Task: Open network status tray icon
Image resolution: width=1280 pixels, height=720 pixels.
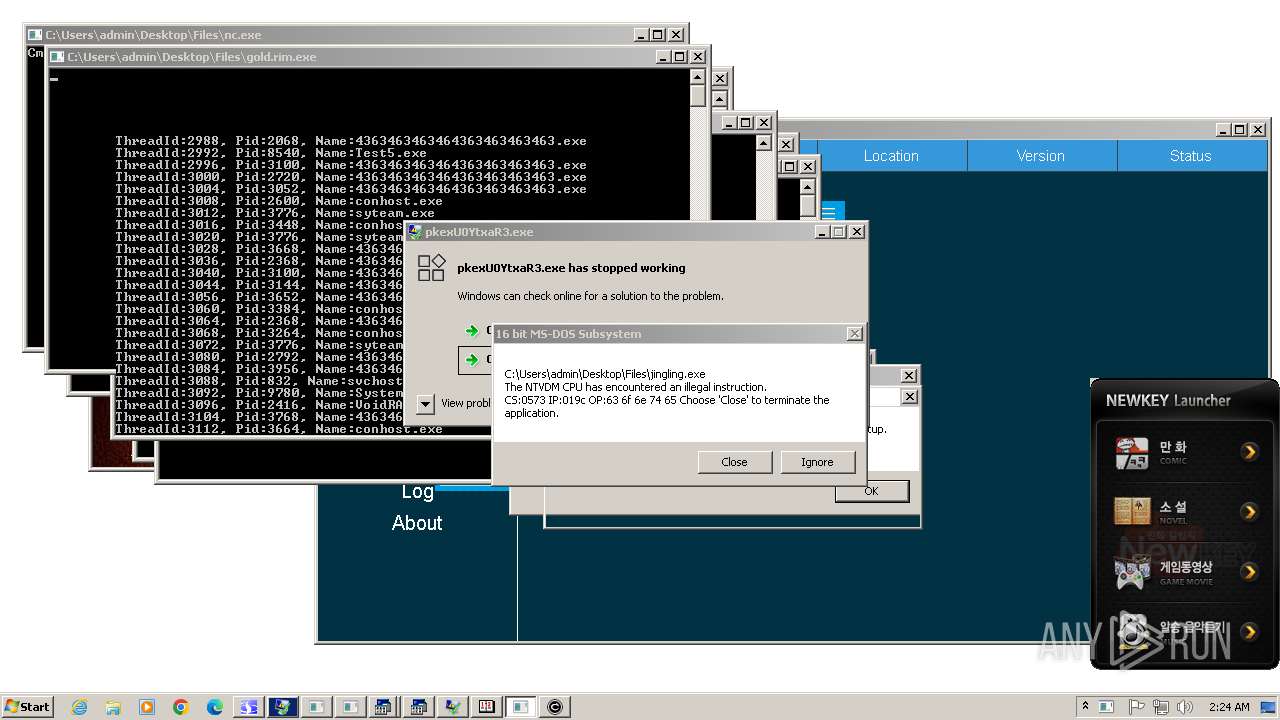Action: (1160, 707)
